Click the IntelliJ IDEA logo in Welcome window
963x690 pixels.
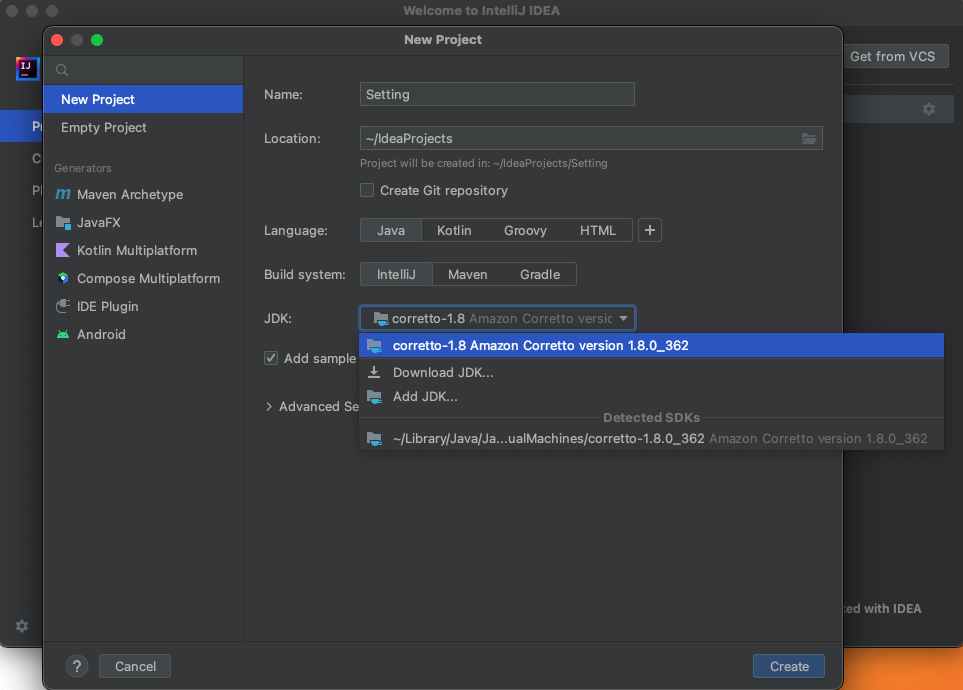tap(27, 69)
